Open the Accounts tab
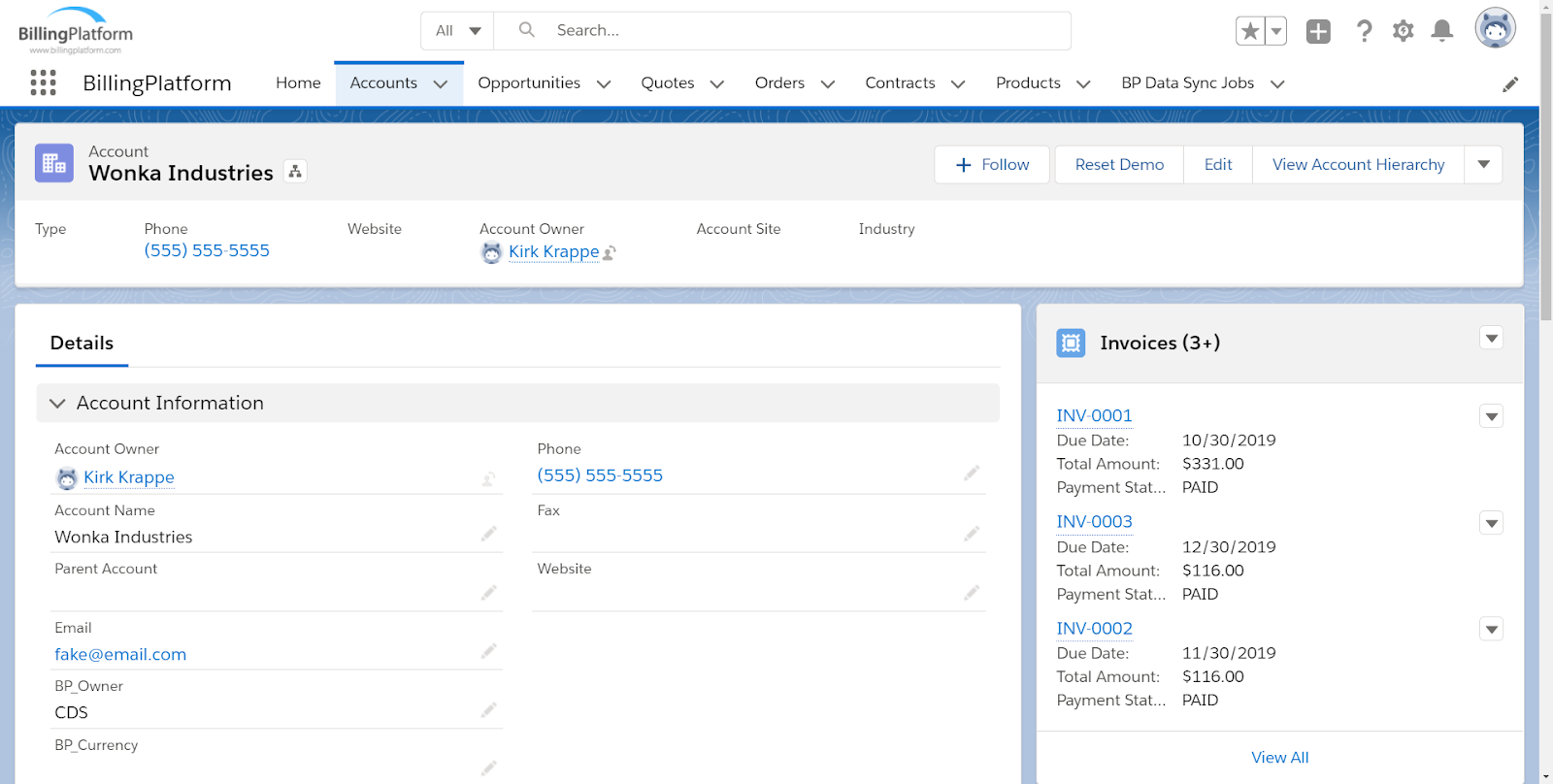The height and width of the screenshot is (784, 1553). click(383, 83)
